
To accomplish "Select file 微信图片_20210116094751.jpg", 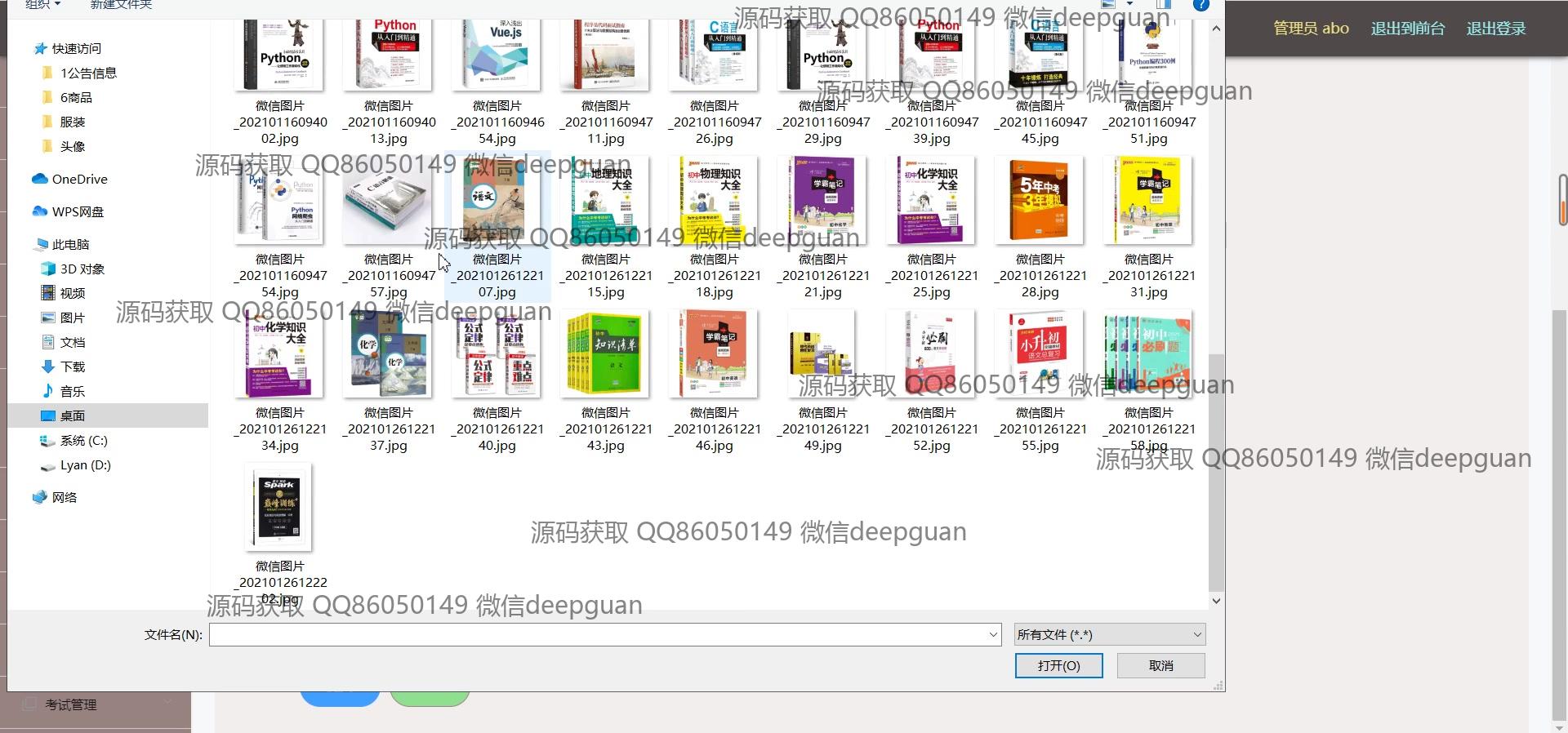I will click(1149, 82).
